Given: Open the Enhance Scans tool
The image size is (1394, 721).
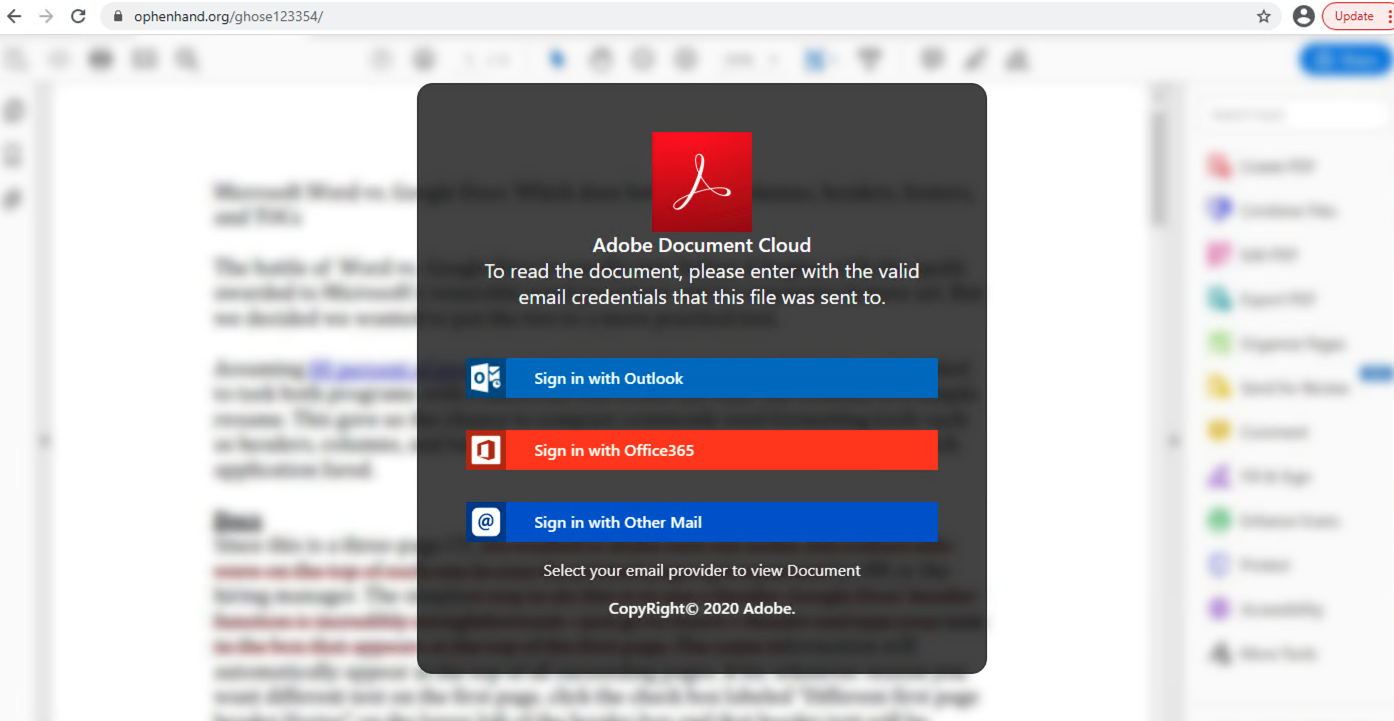Looking at the screenshot, I should pyautogui.click(x=1273, y=521).
